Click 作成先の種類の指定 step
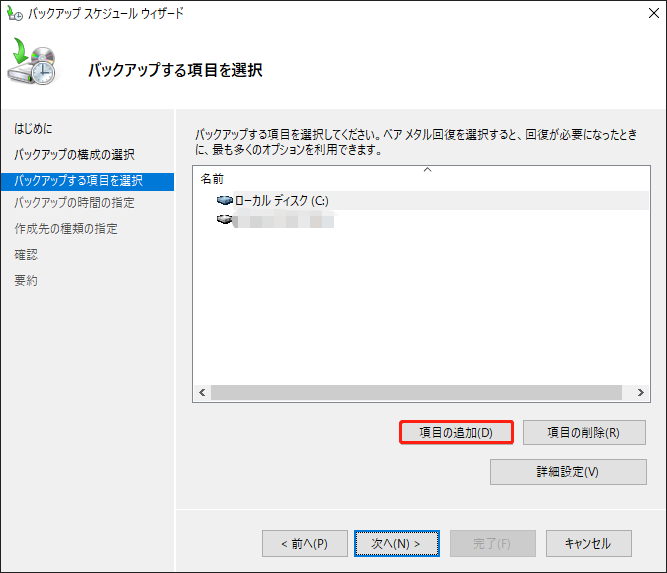 tap(66, 229)
